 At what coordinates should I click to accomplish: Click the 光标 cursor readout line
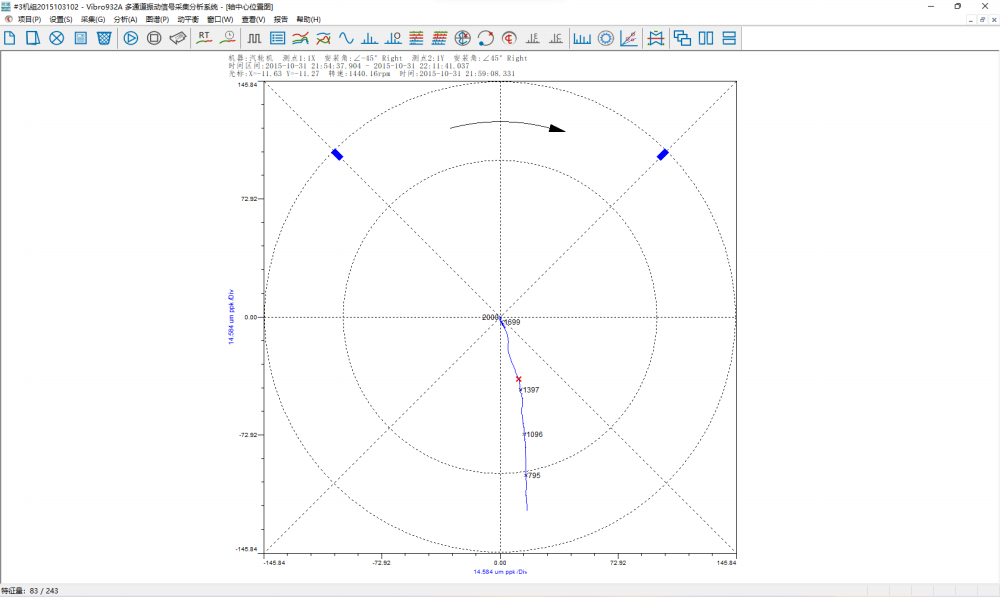[372, 73]
